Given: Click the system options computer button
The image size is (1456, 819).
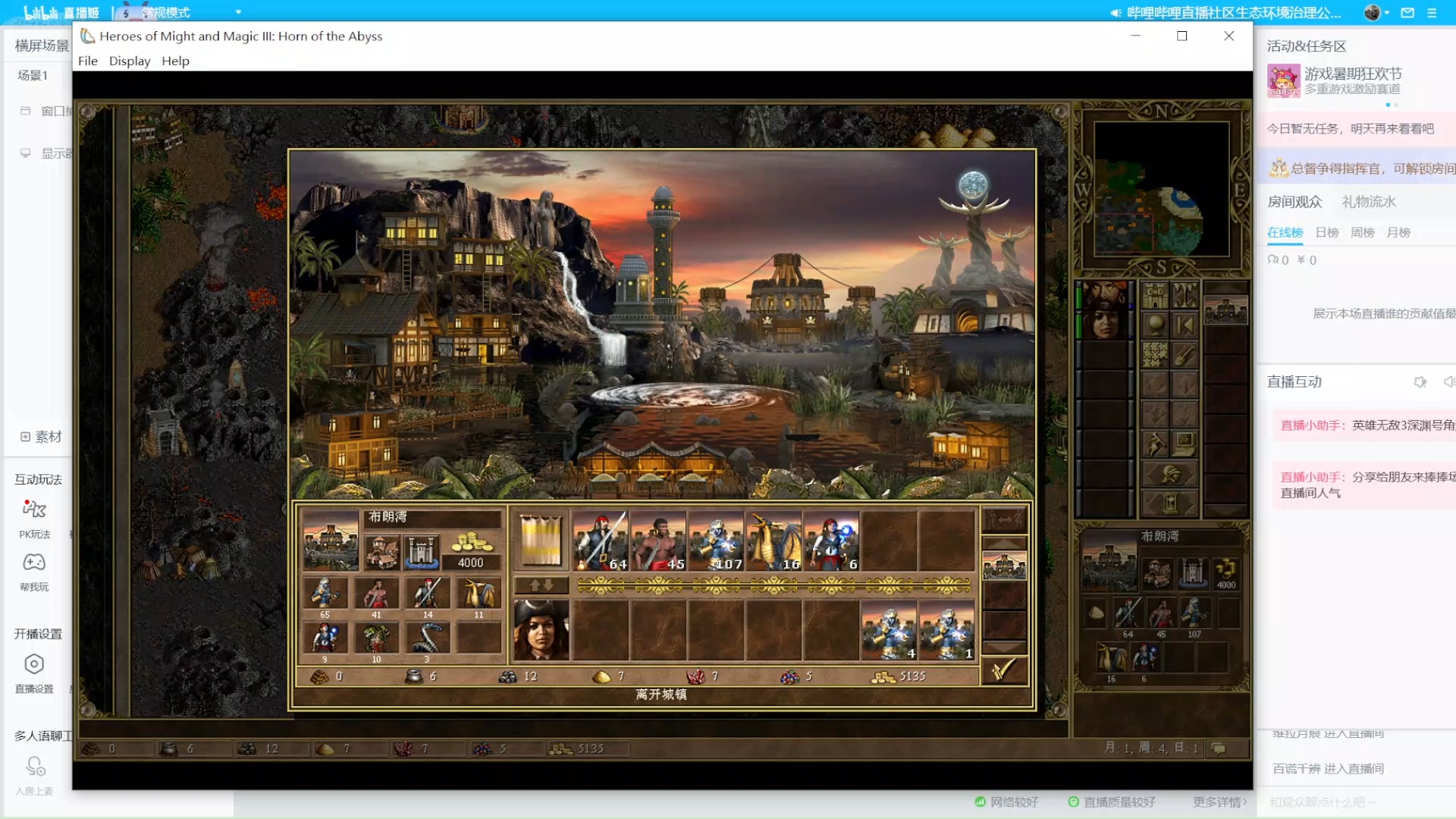Looking at the screenshot, I should tap(1185, 444).
